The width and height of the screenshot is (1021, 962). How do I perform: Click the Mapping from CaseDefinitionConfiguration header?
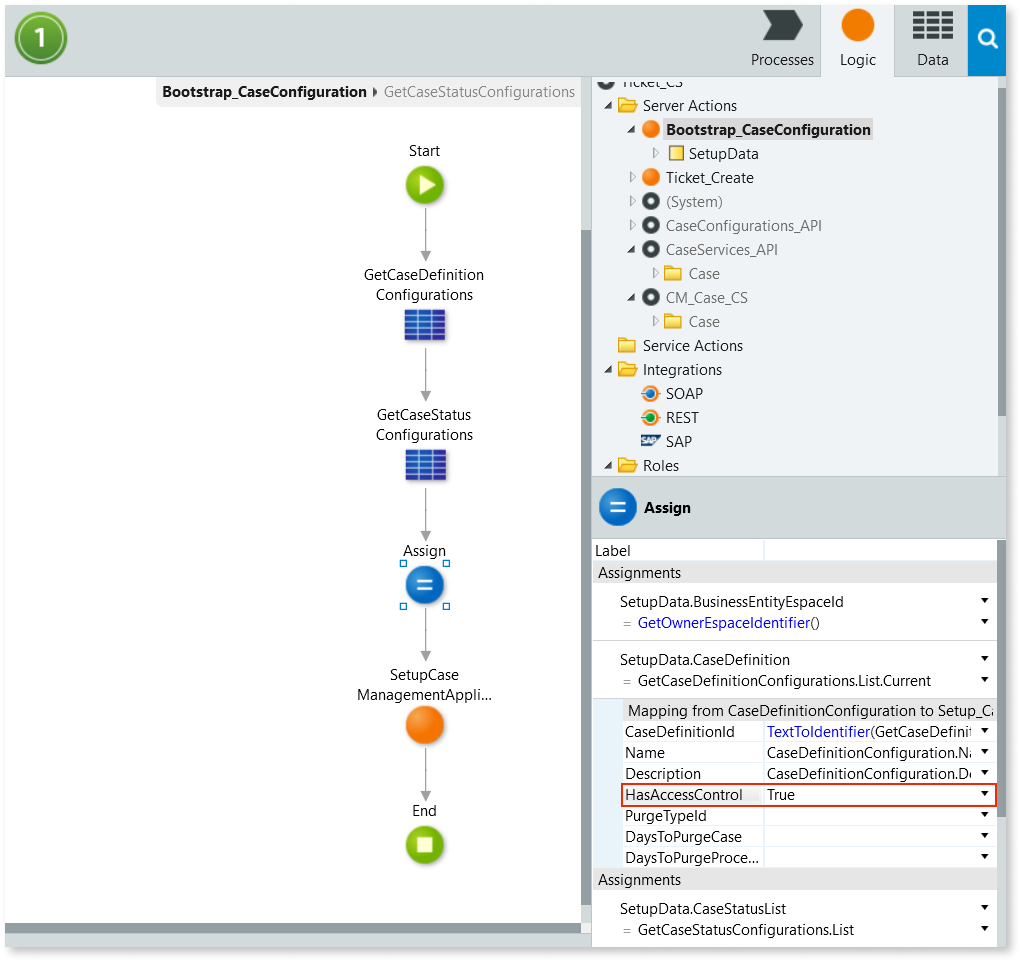pyautogui.click(x=810, y=710)
